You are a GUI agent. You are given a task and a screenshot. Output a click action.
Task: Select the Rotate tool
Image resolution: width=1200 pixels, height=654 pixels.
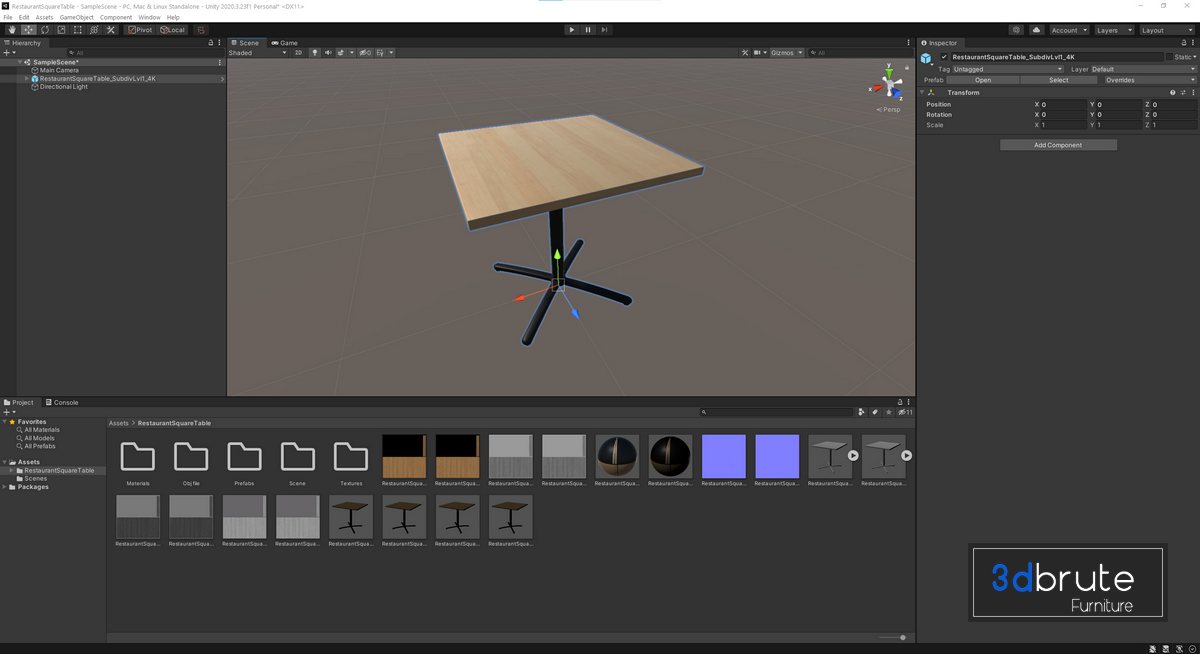pyautogui.click(x=45, y=30)
